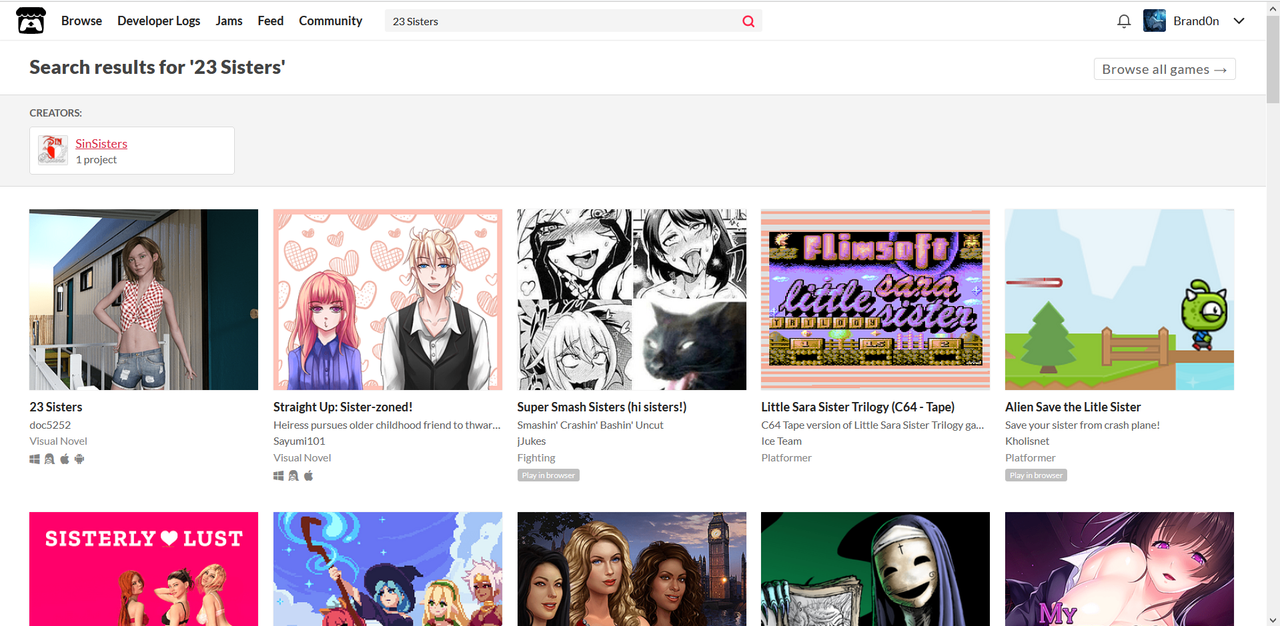
Task: Open the Feed page
Action: coord(270,21)
